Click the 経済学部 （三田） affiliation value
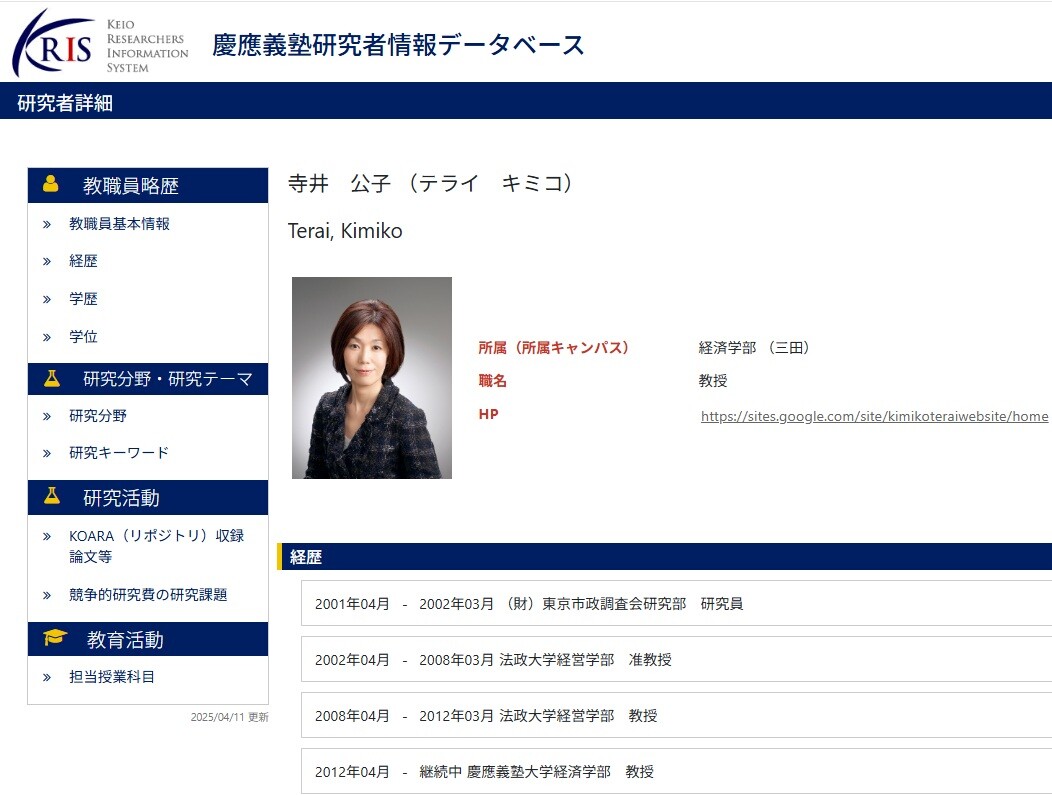The width and height of the screenshot is (1052, 795). [754, 348]
